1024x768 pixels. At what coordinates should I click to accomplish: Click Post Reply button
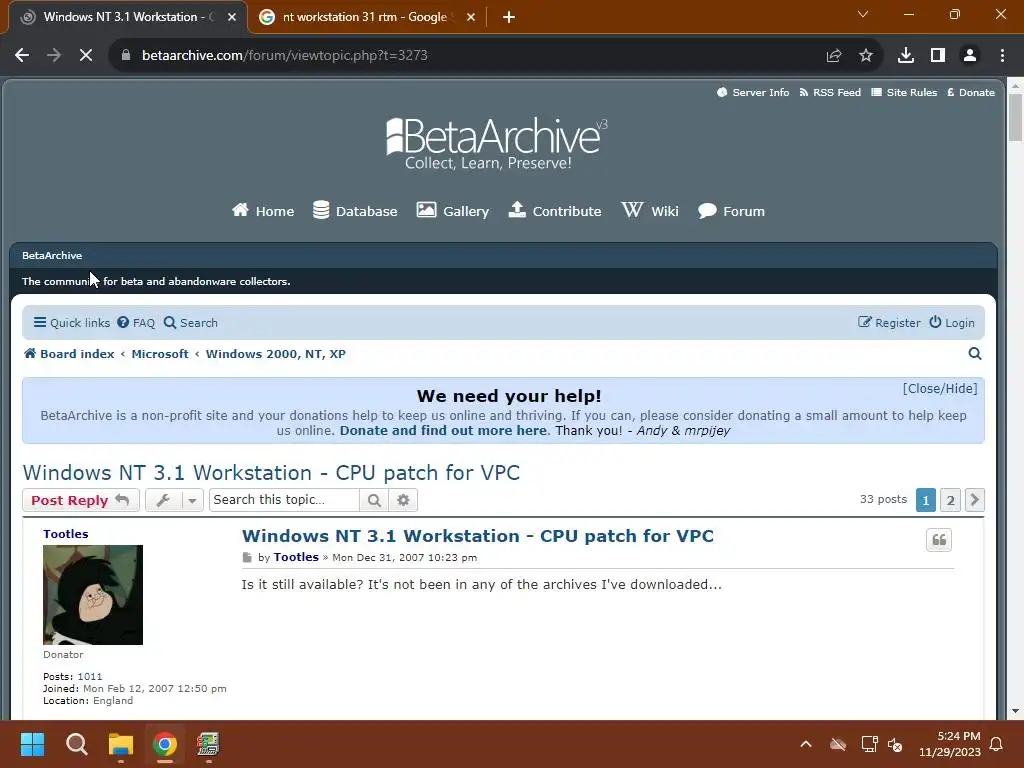80,500
